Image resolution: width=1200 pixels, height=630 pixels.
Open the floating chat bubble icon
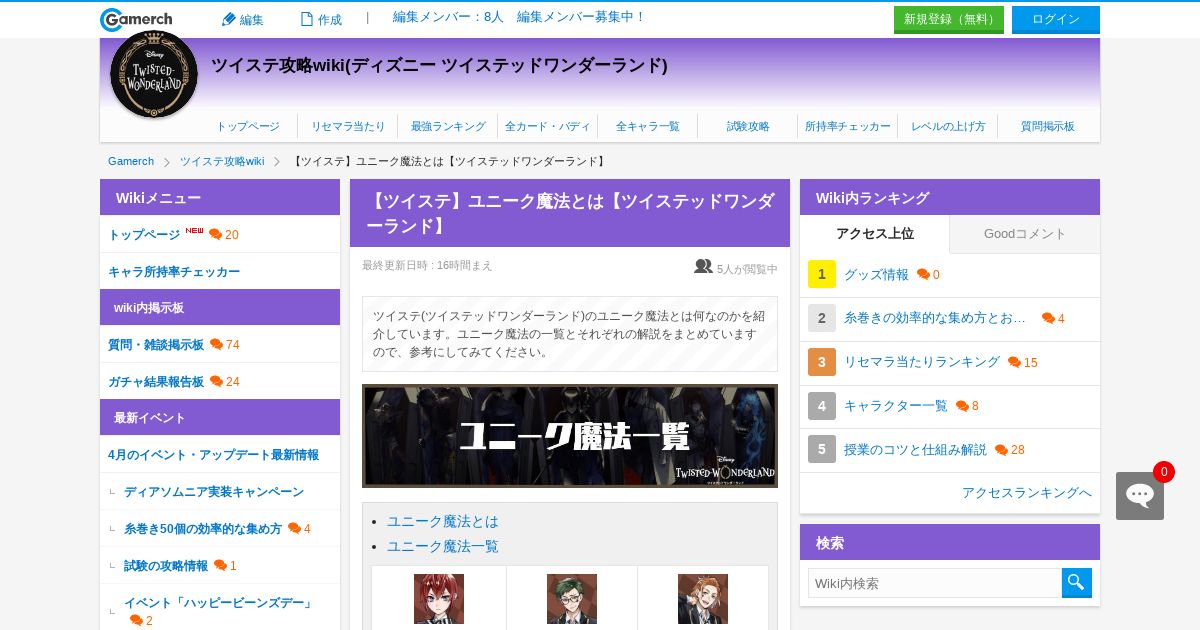point(1140,495)
